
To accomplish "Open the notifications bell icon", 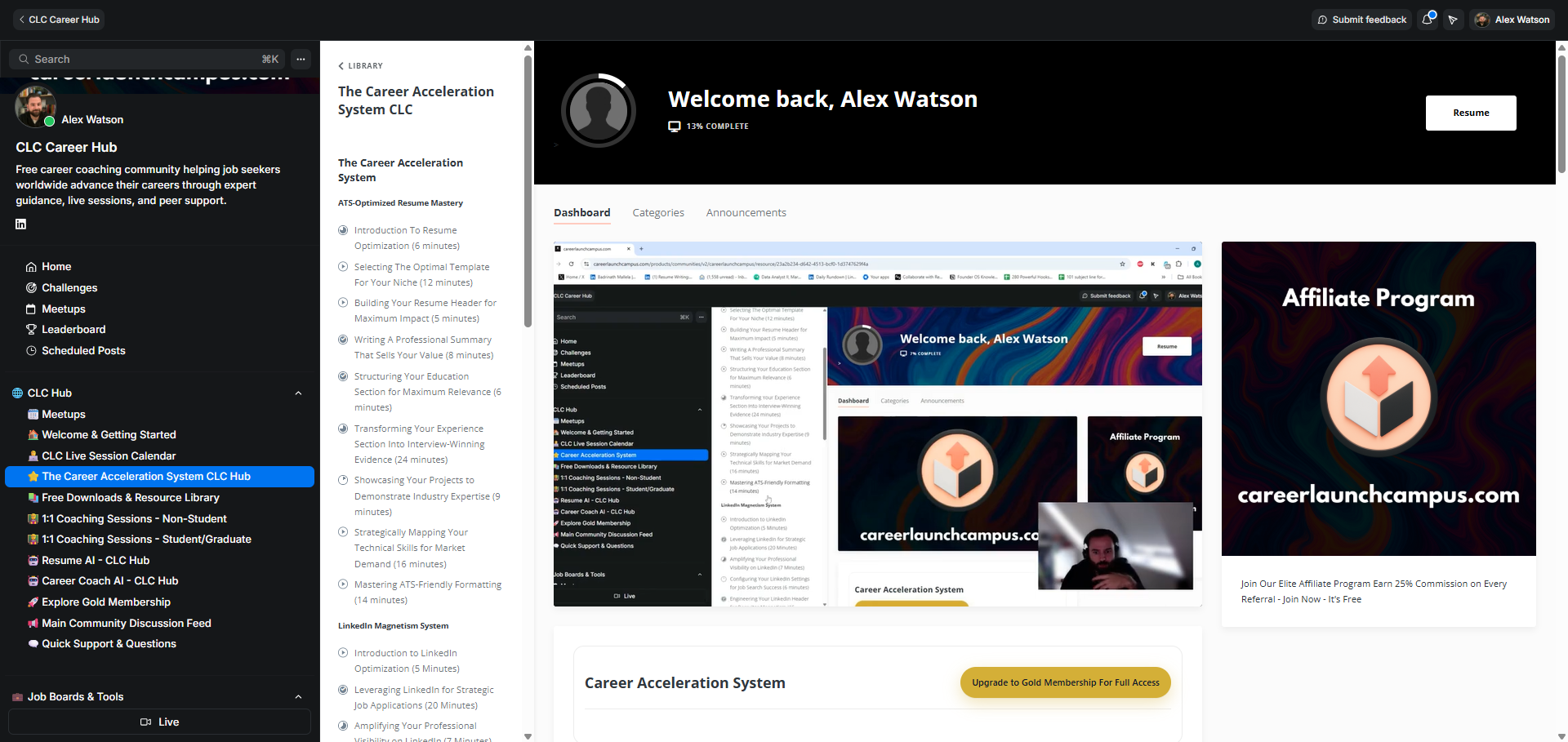I will pos(1428,20).
